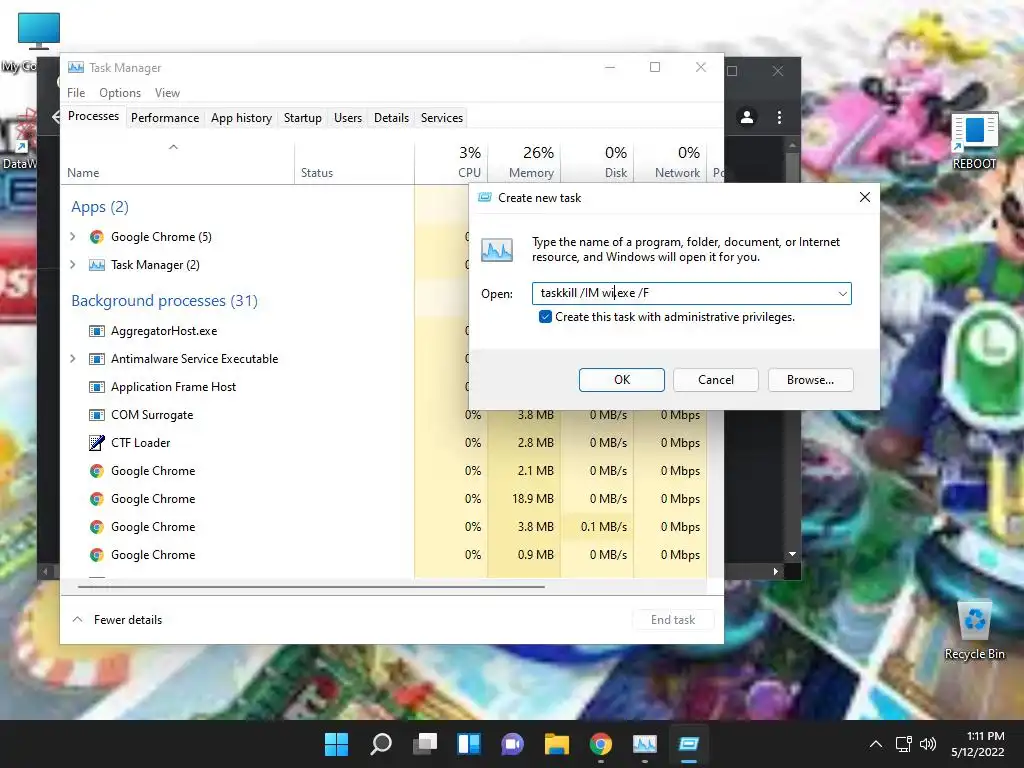Click the network icon in the system tray
Viewport: 1024px width, 768px height.
pyautogui.click(x=904, y=744)
